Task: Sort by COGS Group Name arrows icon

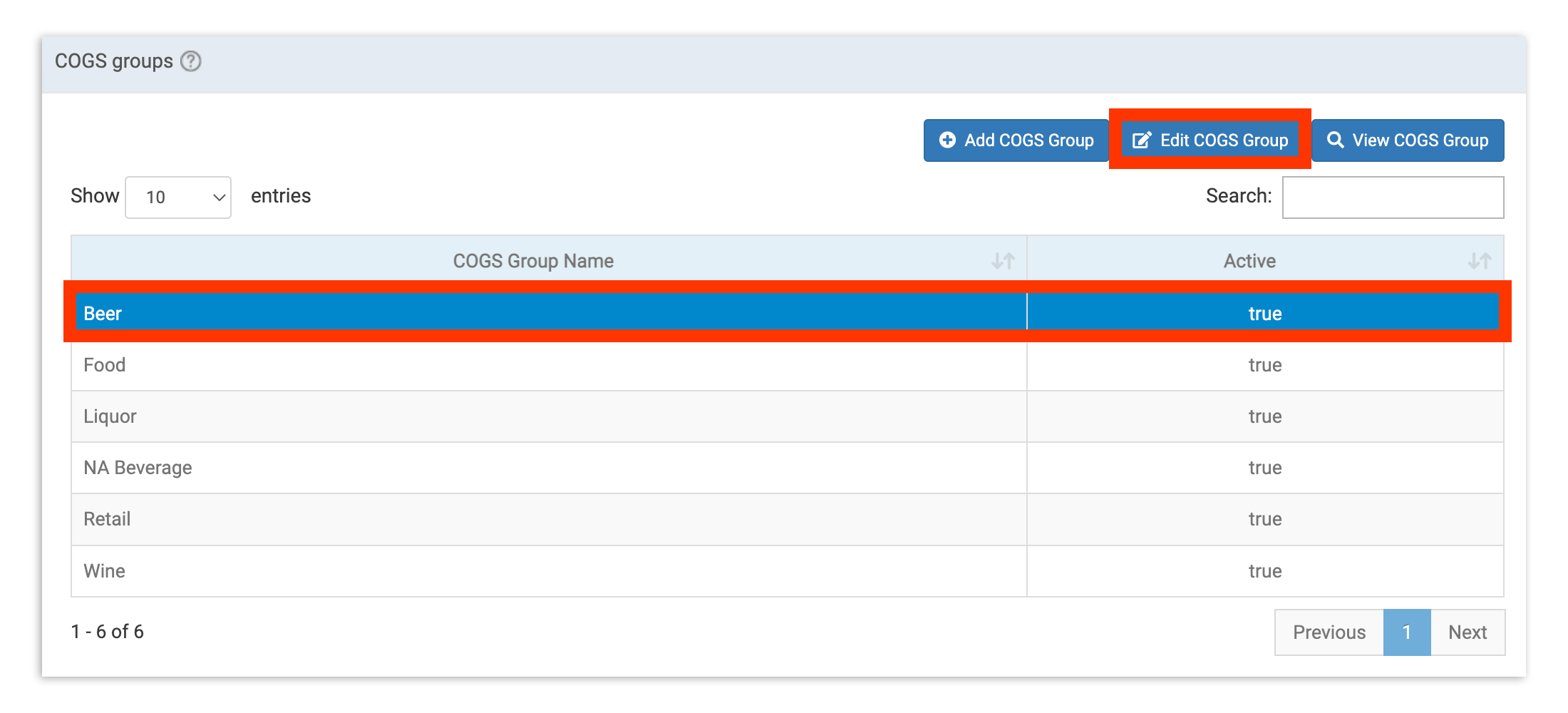Action: point(1002,261)
